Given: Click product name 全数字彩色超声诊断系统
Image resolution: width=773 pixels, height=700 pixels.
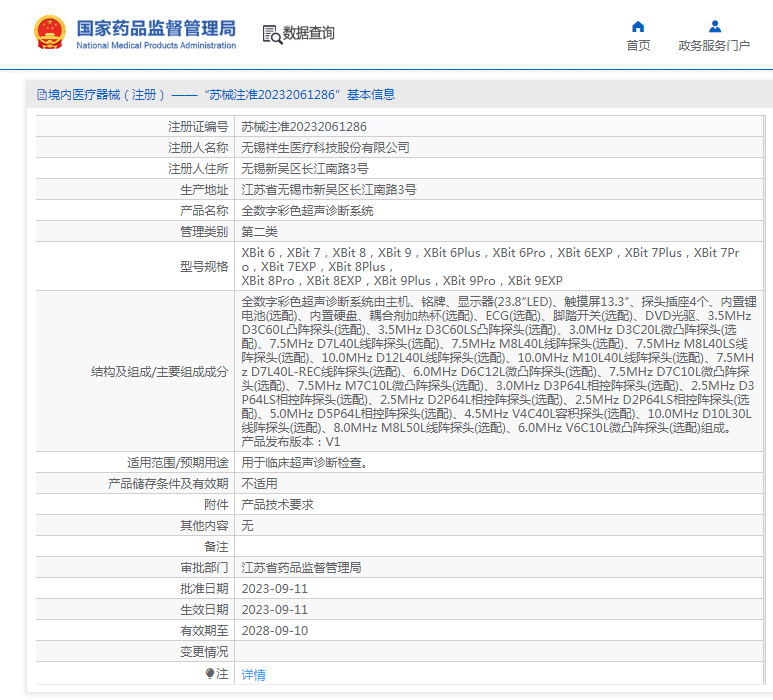Looking at the screenshot, I should 308,211.
